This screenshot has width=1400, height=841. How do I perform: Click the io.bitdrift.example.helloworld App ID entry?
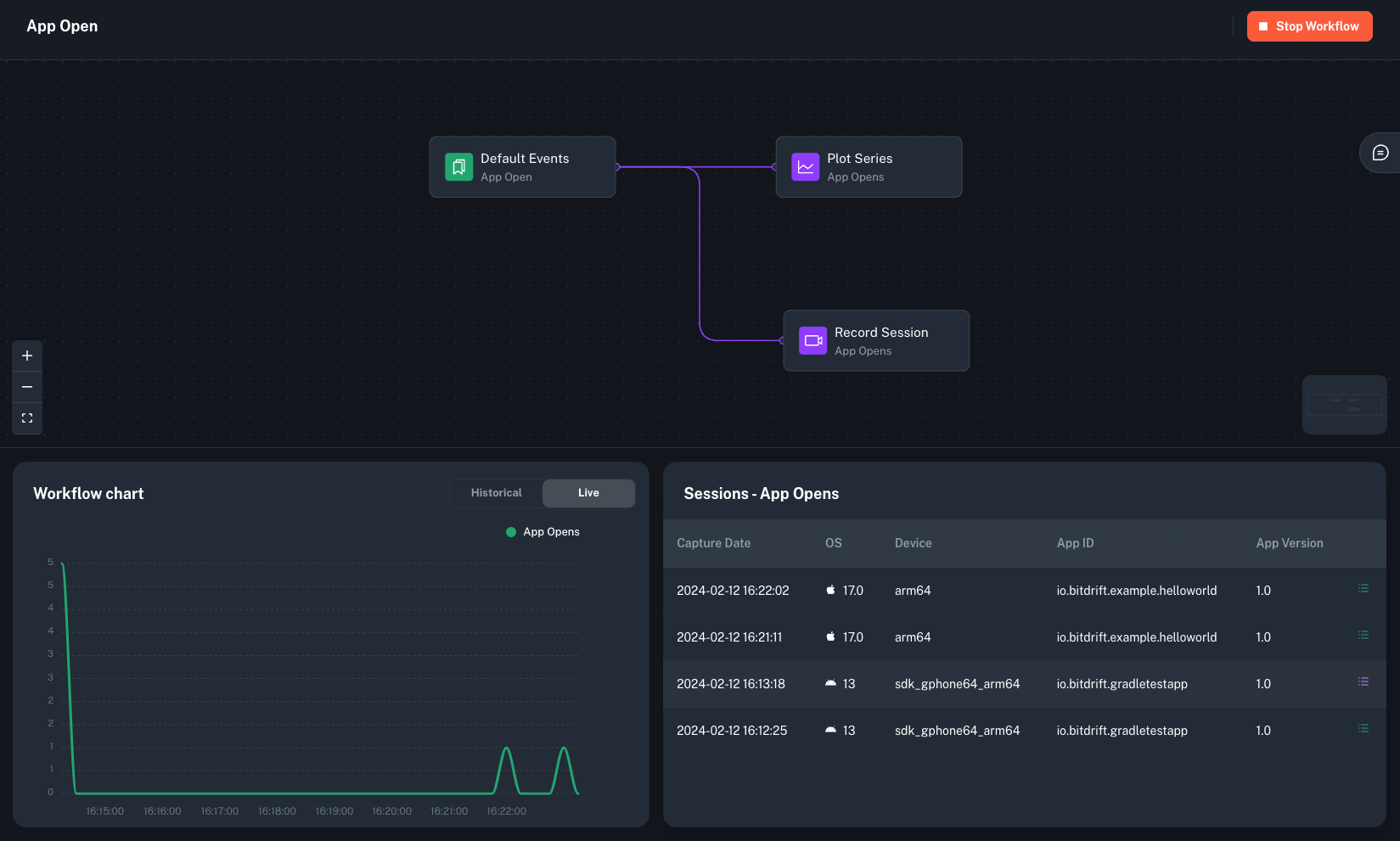click(1137, 590)
